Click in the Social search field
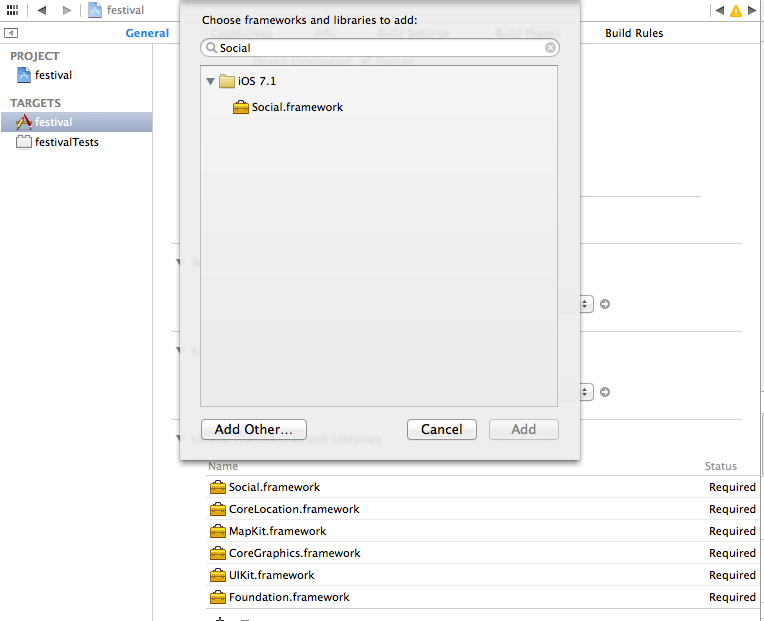The width and height of the screenshot is (764, 621). (380, 48)
